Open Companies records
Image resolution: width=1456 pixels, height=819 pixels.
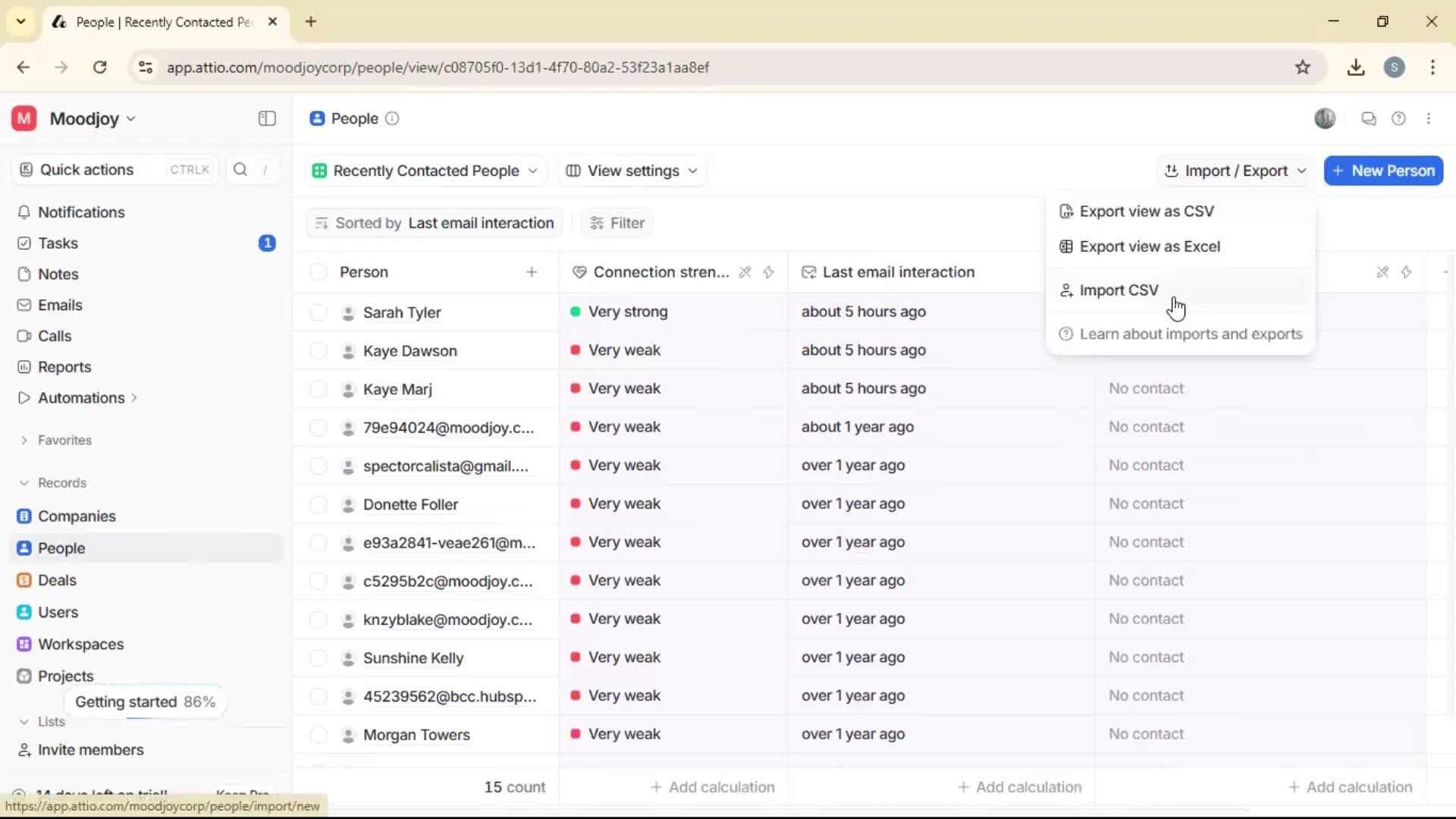77,516
